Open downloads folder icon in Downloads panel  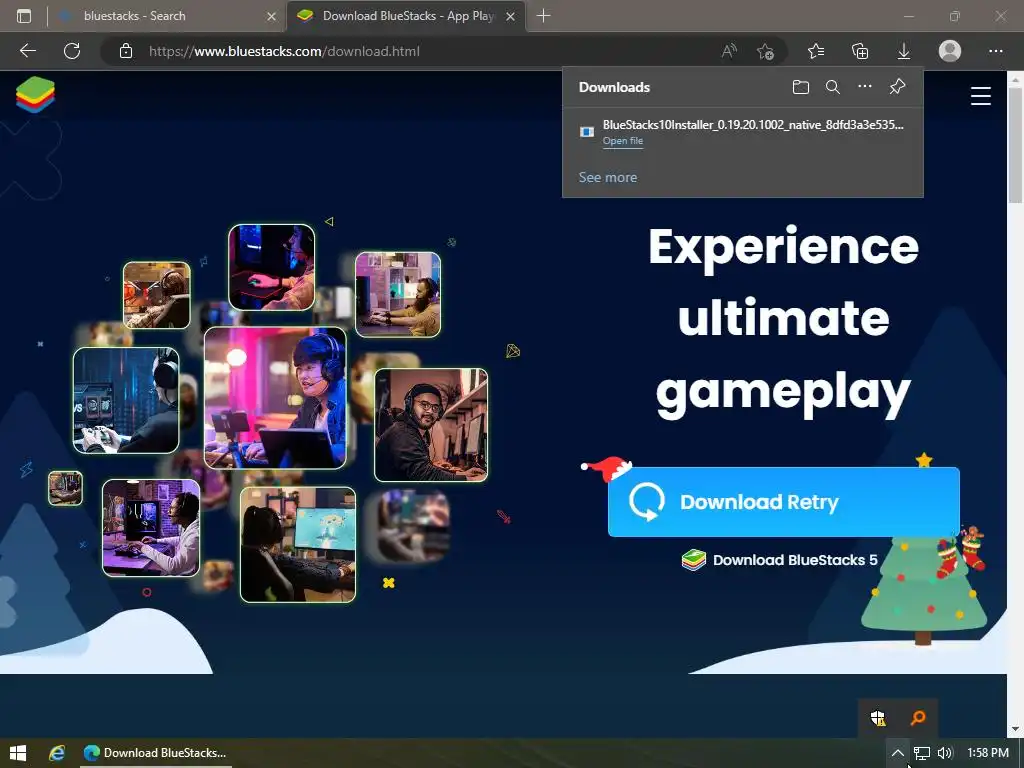801,87
